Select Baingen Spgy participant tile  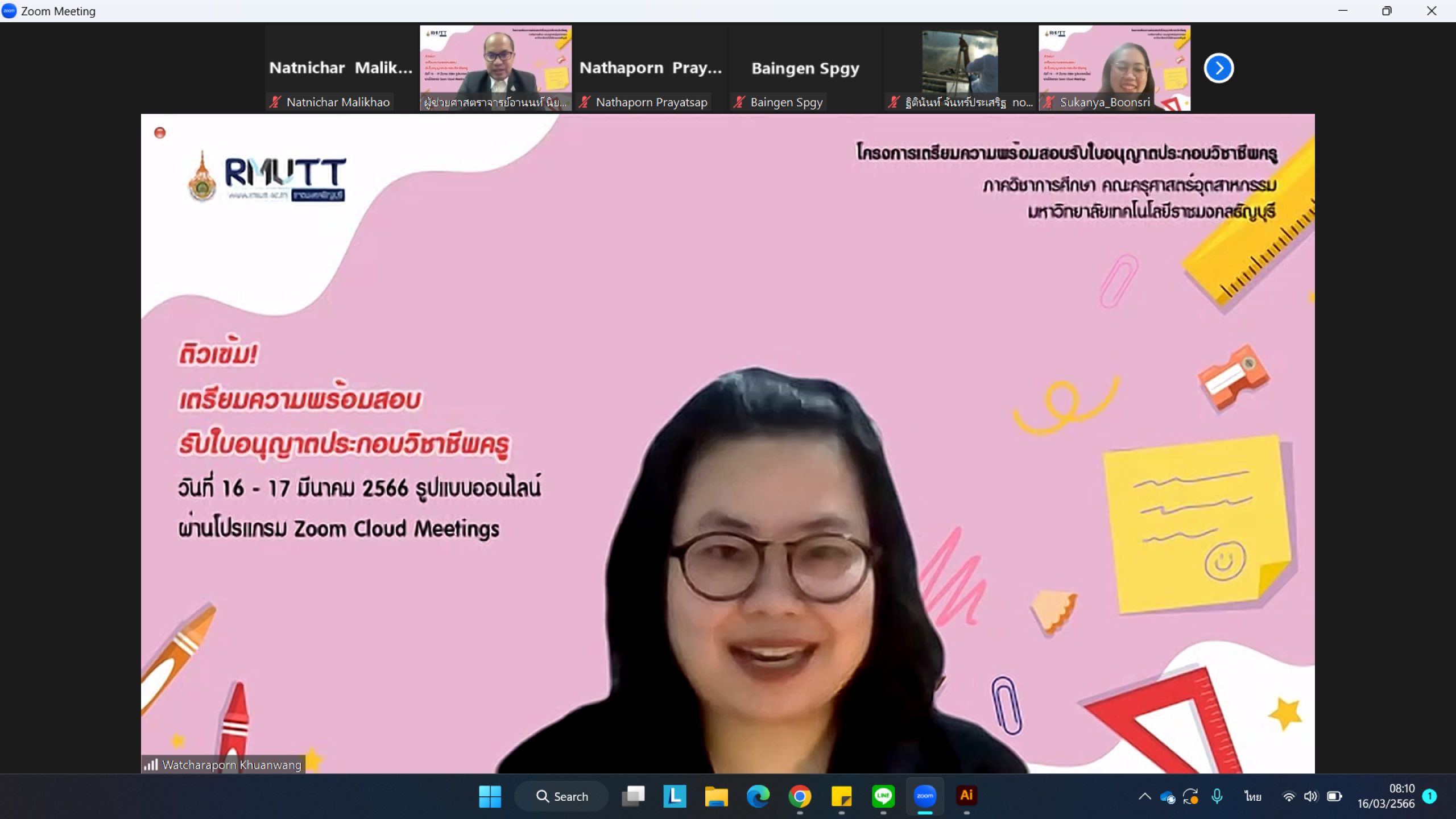805,68
